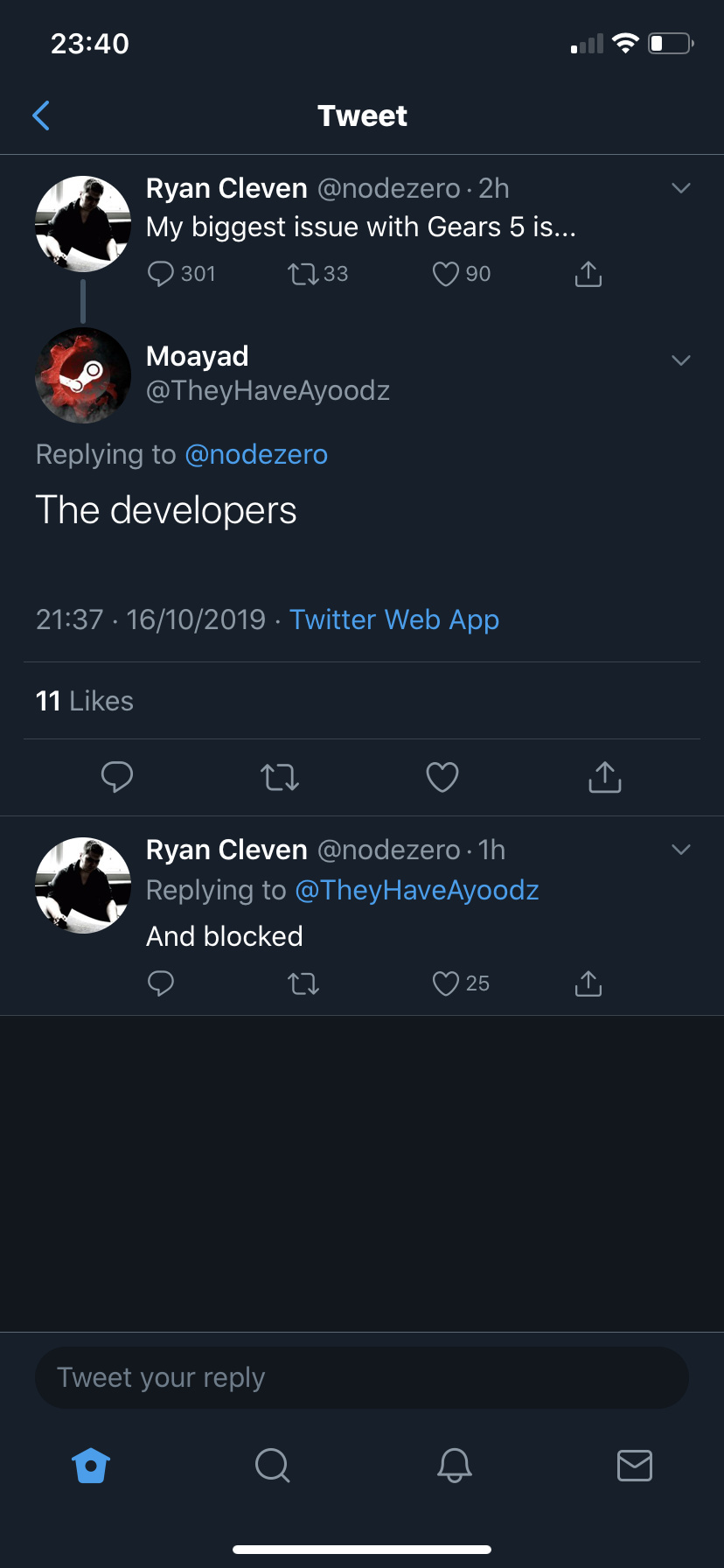Screen dimensions: 724x1568
Task: Open the Notifications bell tab
Action: [454, 1466]
